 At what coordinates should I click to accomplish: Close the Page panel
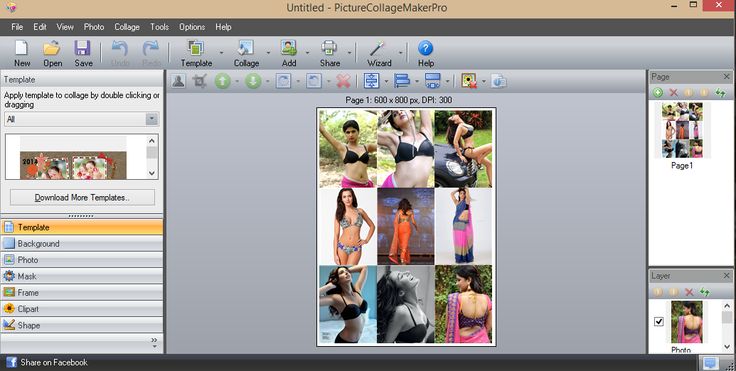(x=727, y=77)
